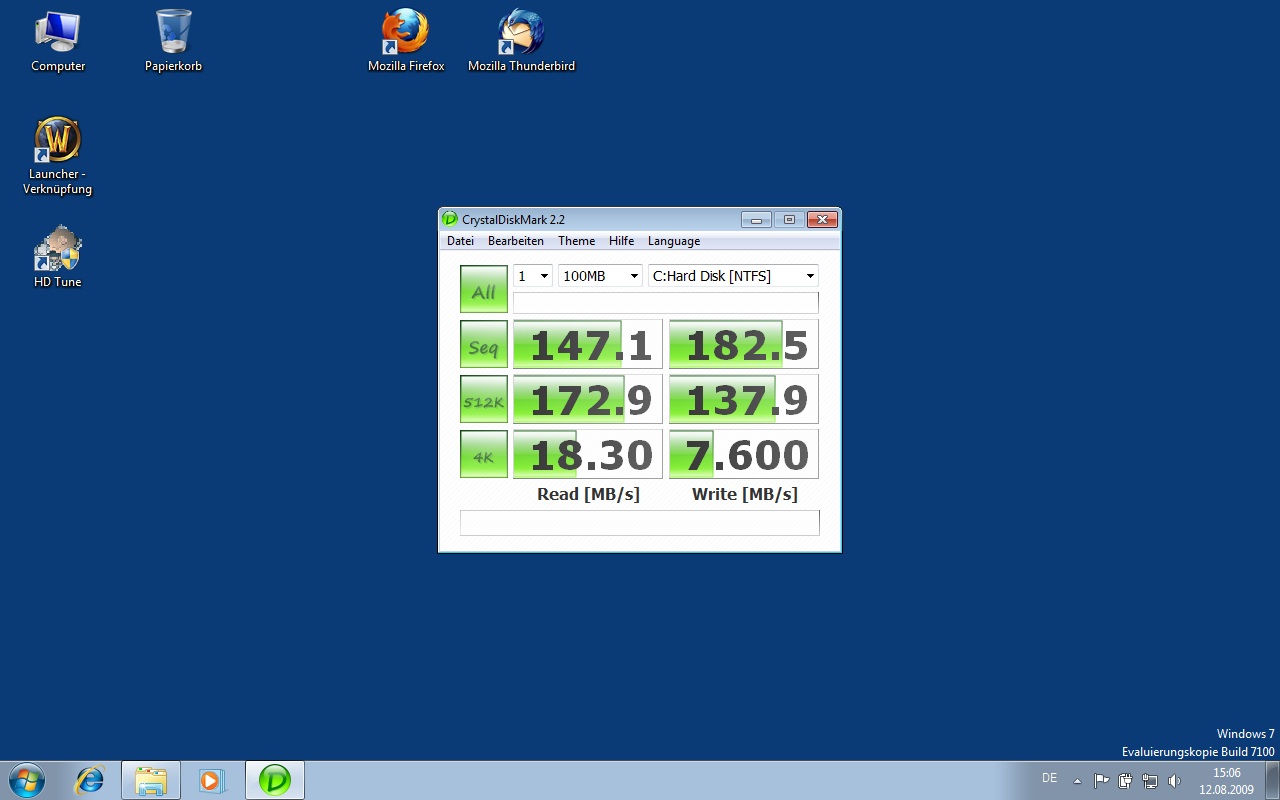Select the CrystalDiskMark taskbar button

[274, 780]
